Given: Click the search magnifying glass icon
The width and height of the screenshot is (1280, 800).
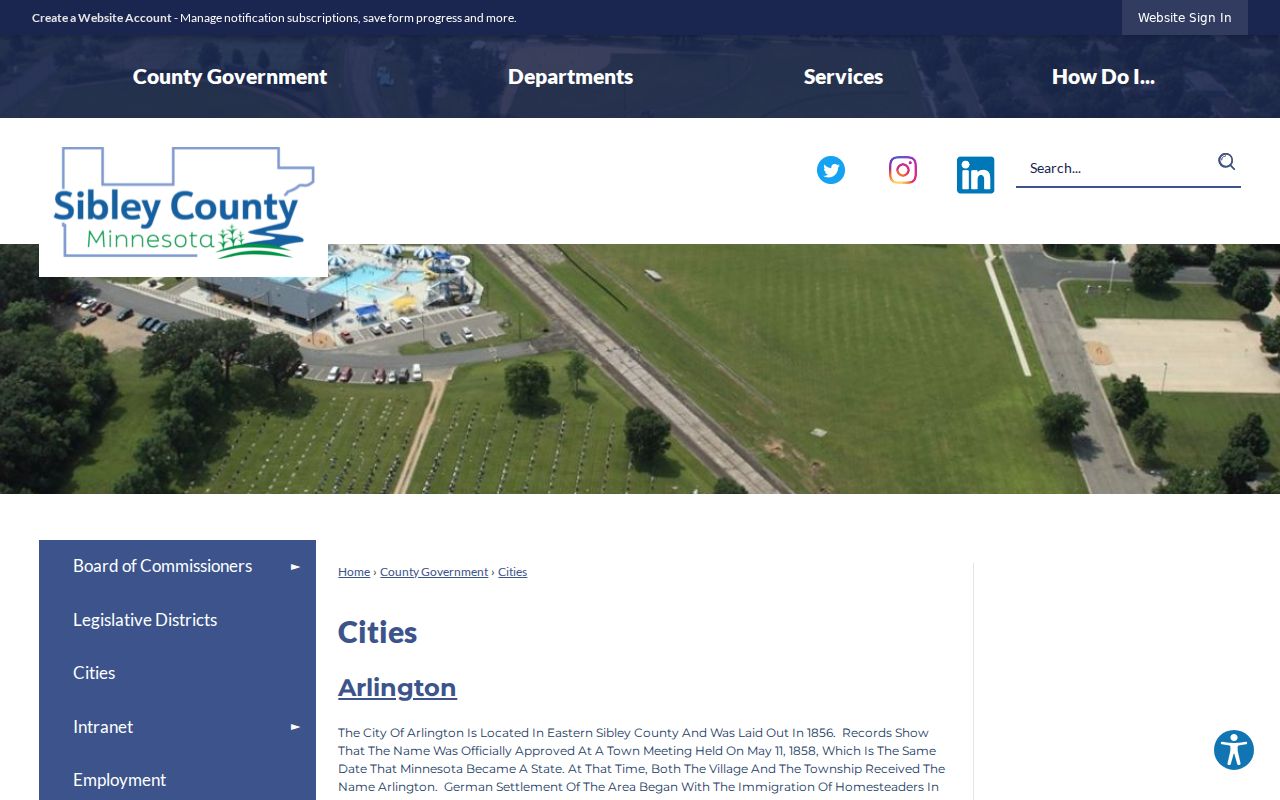Looking at the screenshot, I should tap(1226, 162).
